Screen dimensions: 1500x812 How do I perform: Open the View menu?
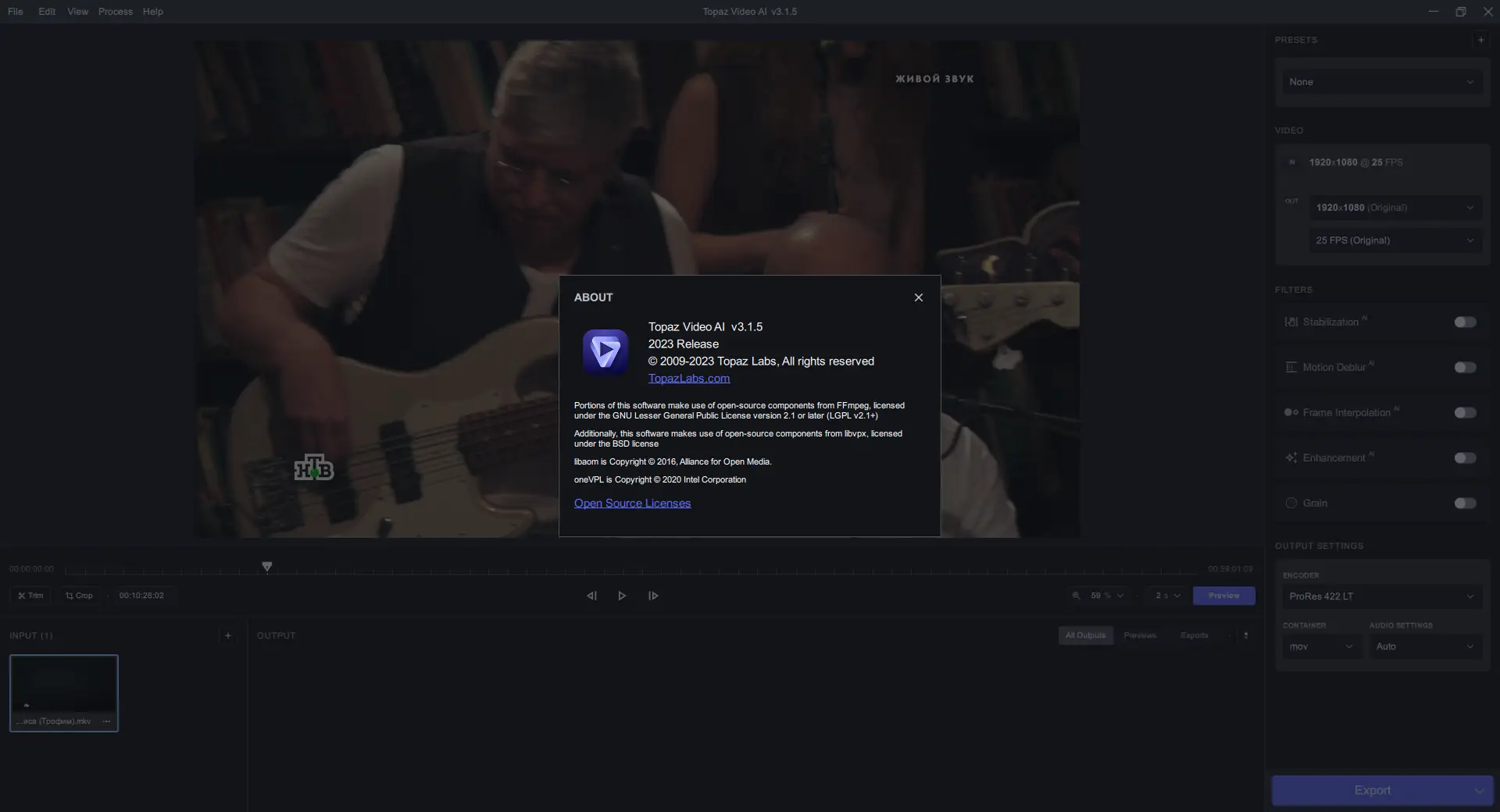tap(78, 12)
